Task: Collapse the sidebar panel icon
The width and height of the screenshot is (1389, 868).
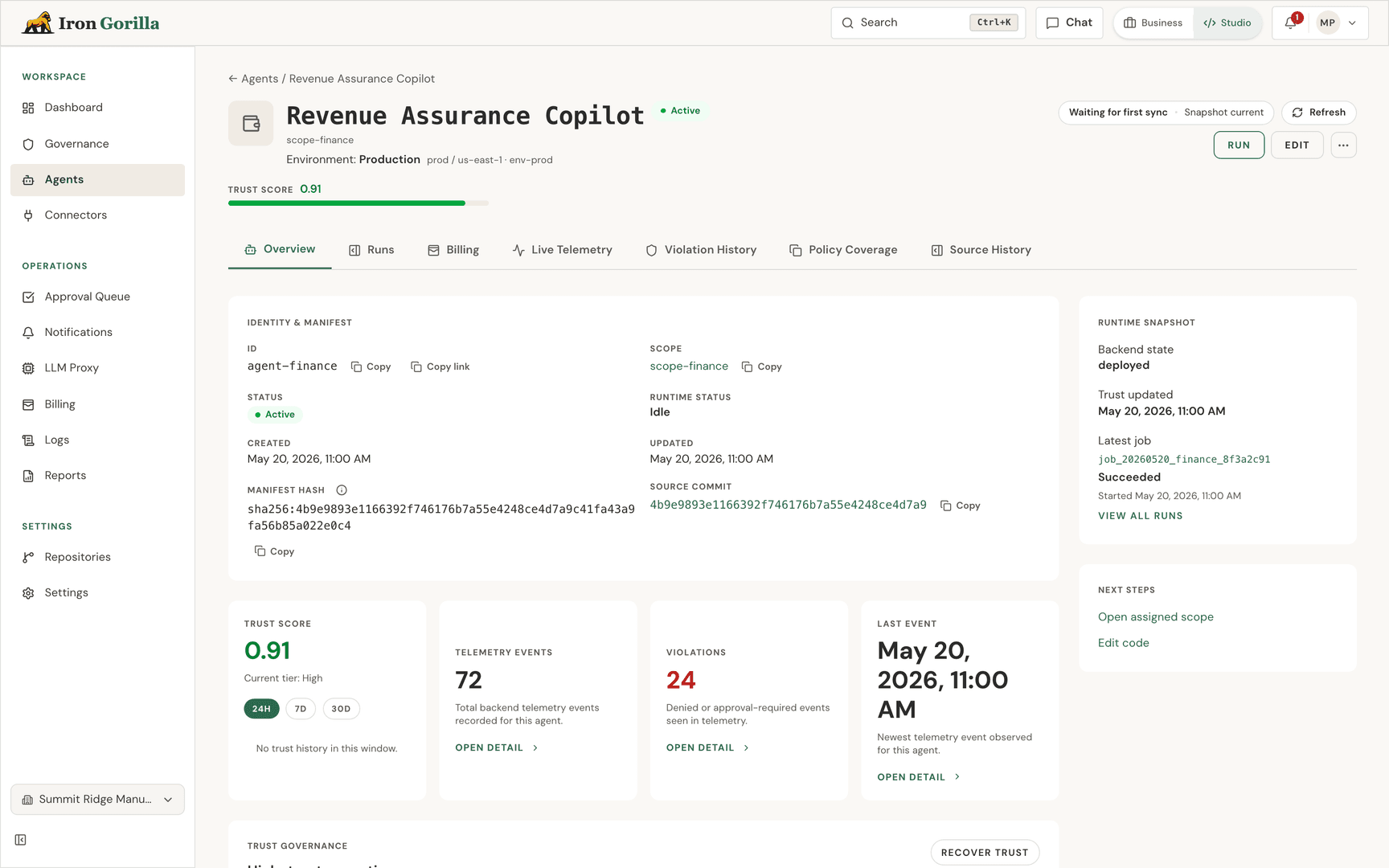Action: click(x=21, y=840)
